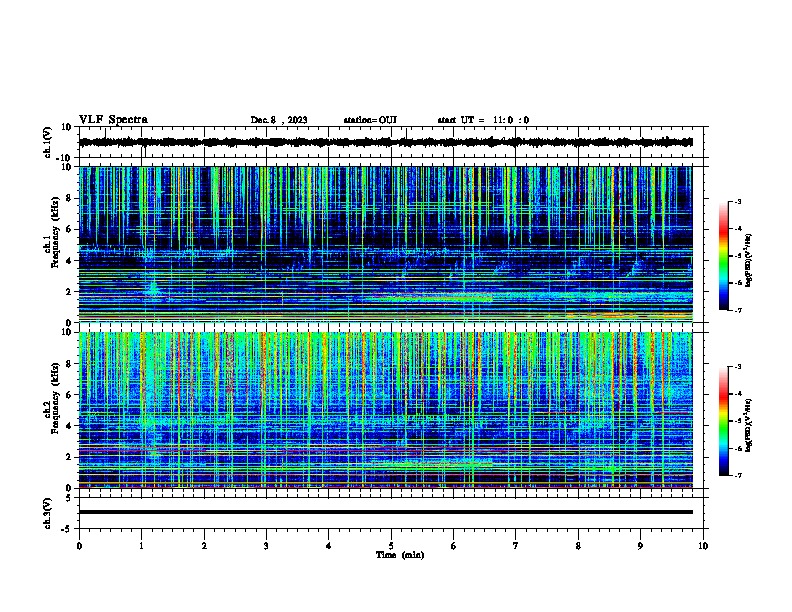
Task: Click the ch.1 spectrogram color scale bar
Action: click(724, 256)
